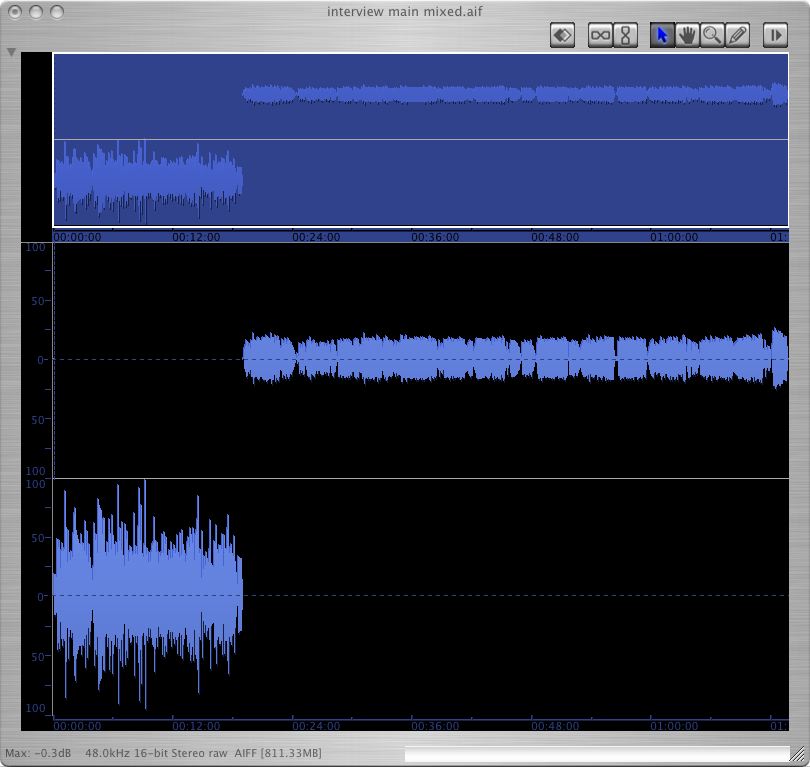This screenshot has width=810, height=767.
Task: Click the yellow minimize window button
Action: (x=36, y=11)
